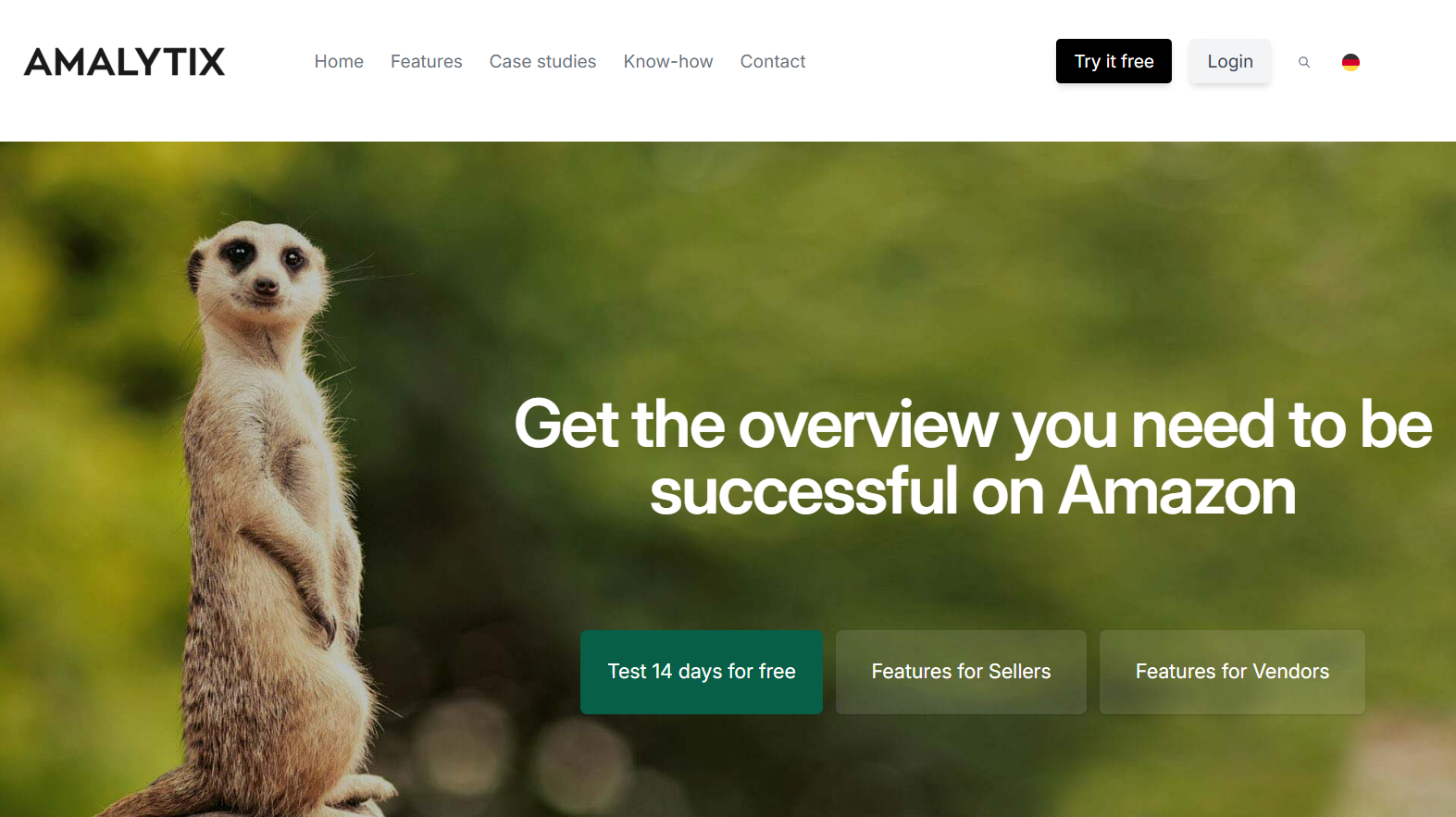Select the Know-how menu entry
The image size is (1456, 817).
[668, 61]
